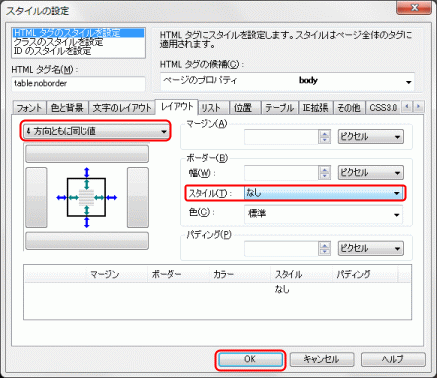The width and height of the screenshot is (437, 378).
Task: Open the テーブル tab
Action: point(279,108)
